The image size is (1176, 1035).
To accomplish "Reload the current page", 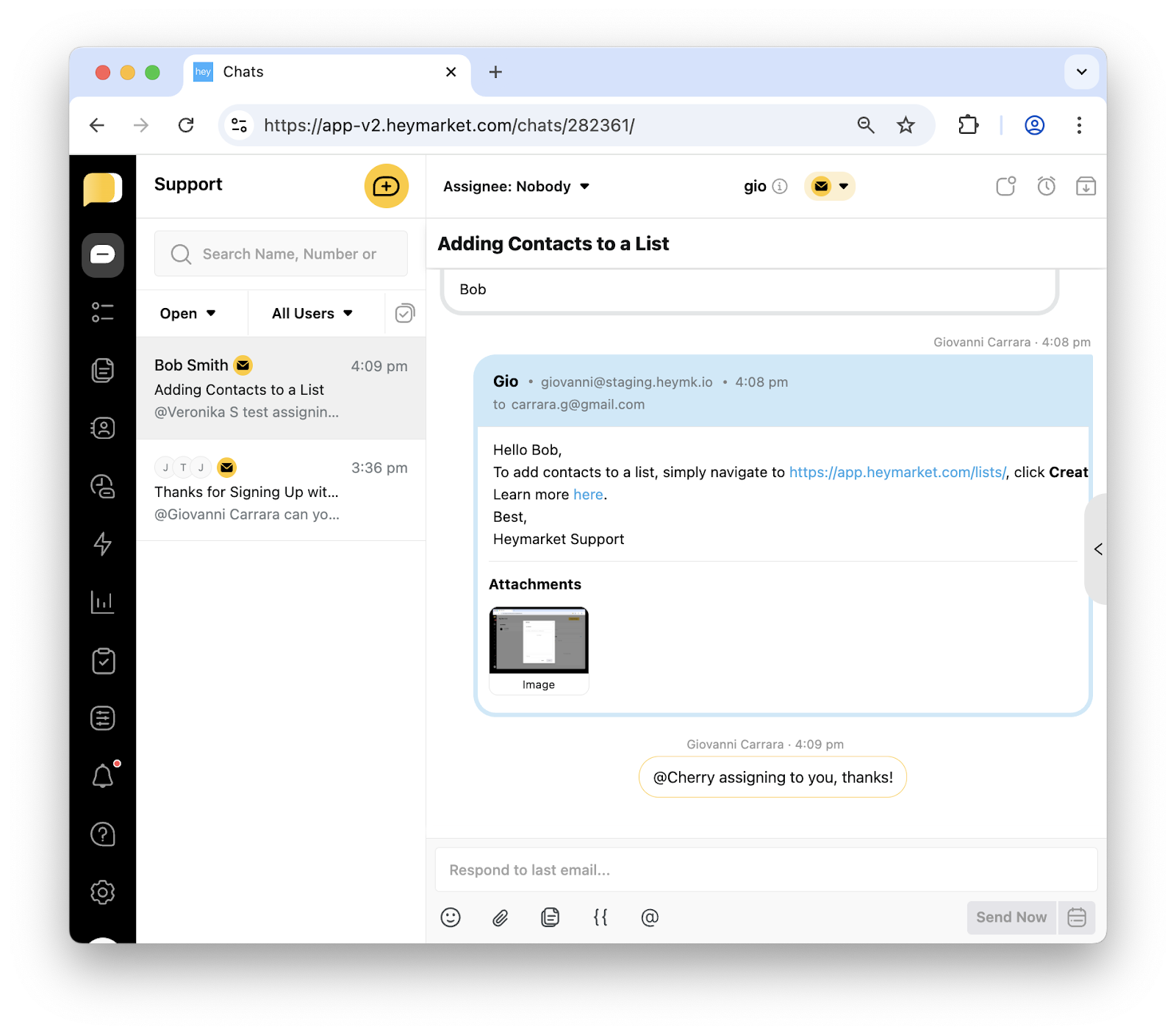I will tap(186, 125).
